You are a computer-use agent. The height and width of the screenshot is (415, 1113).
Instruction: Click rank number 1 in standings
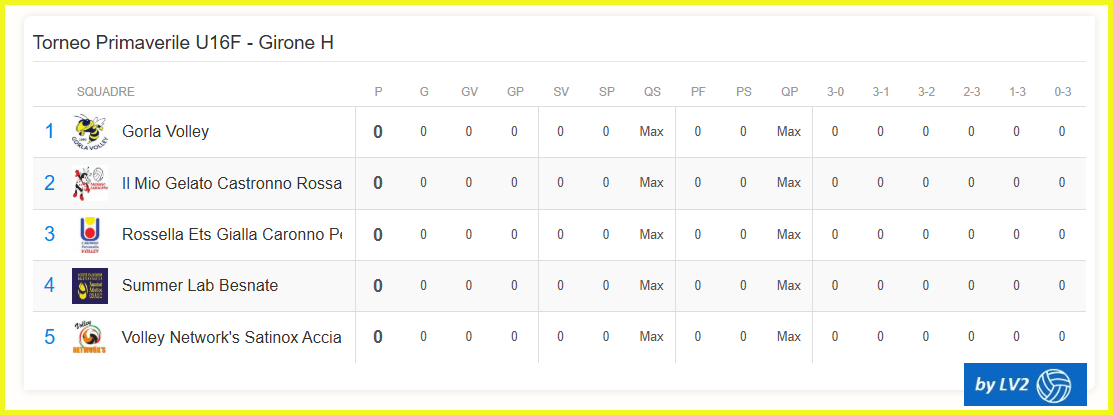[x=50, y=132]
